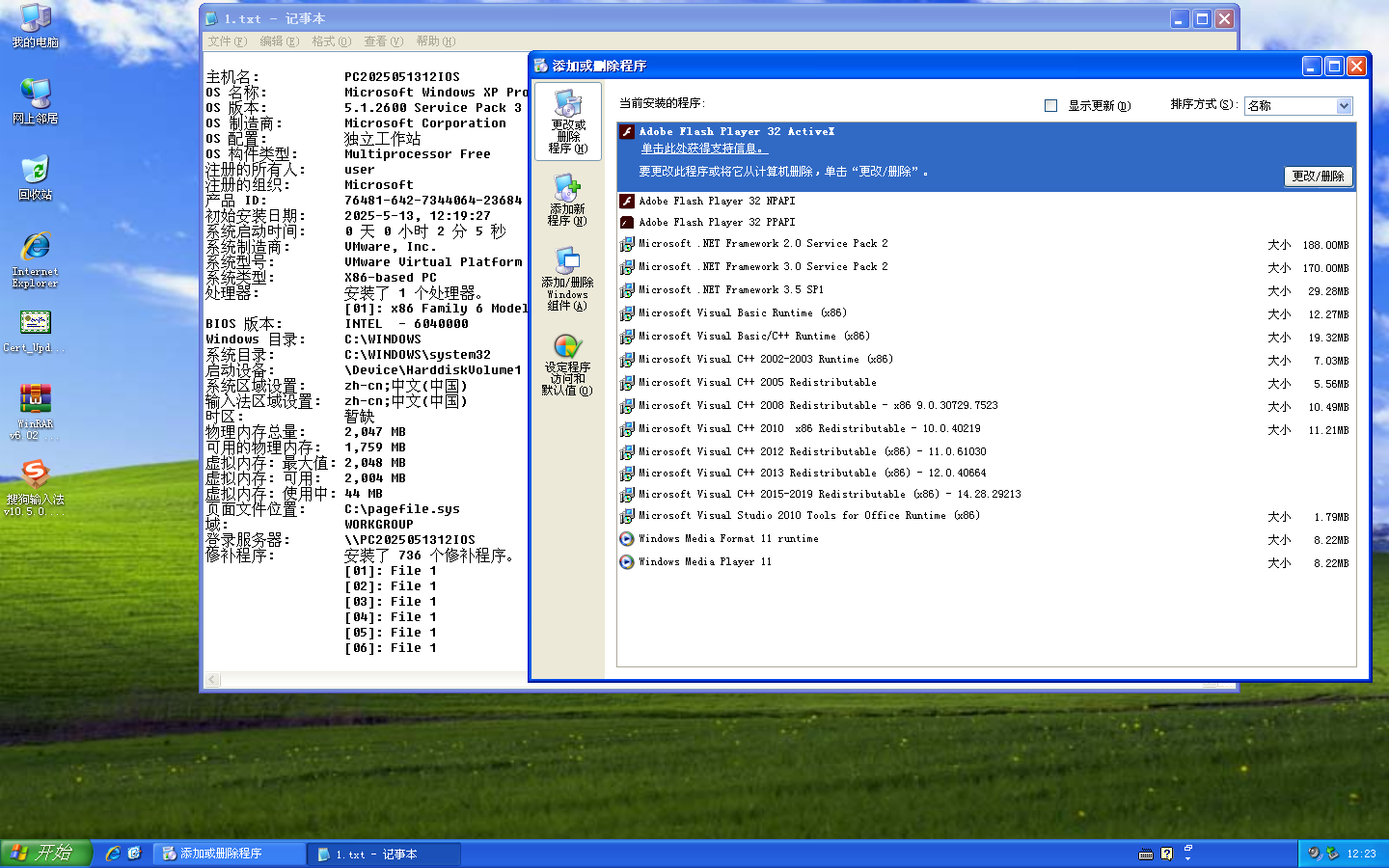Image resolution: width=1389 pixels, height=868 pixels.
Task: Open My Computer desktop icon
Action: pos(35,25)
